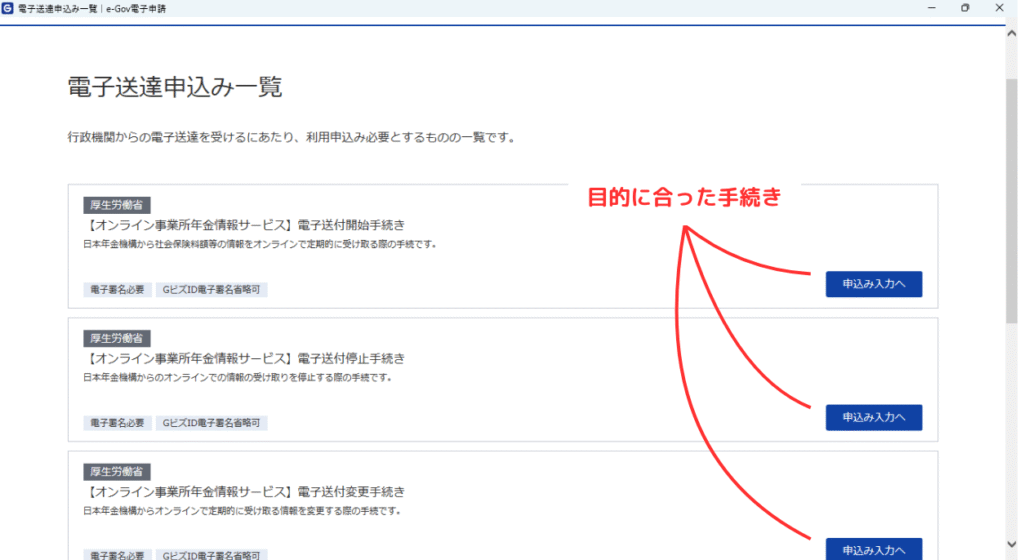Select title 電子送付開始手続き
The width and height of the screenshot is (1024, 560).
pyautogui.click(x=246, y=225)
